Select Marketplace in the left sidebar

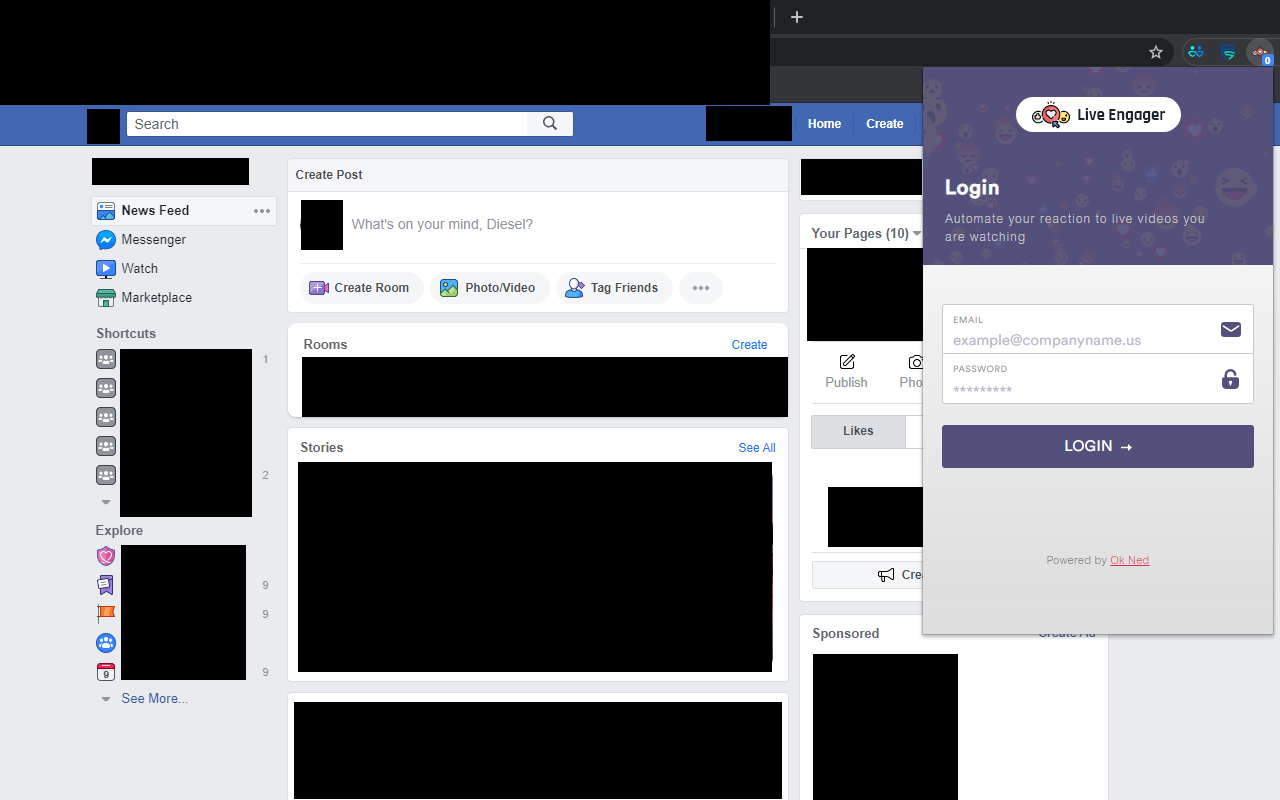(157, 297)
